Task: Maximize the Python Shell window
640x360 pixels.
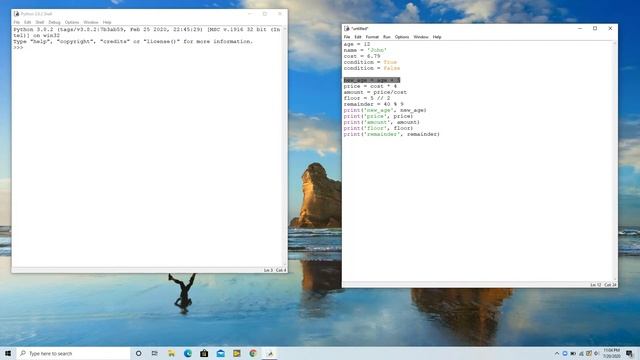Action: coord(265,13)
